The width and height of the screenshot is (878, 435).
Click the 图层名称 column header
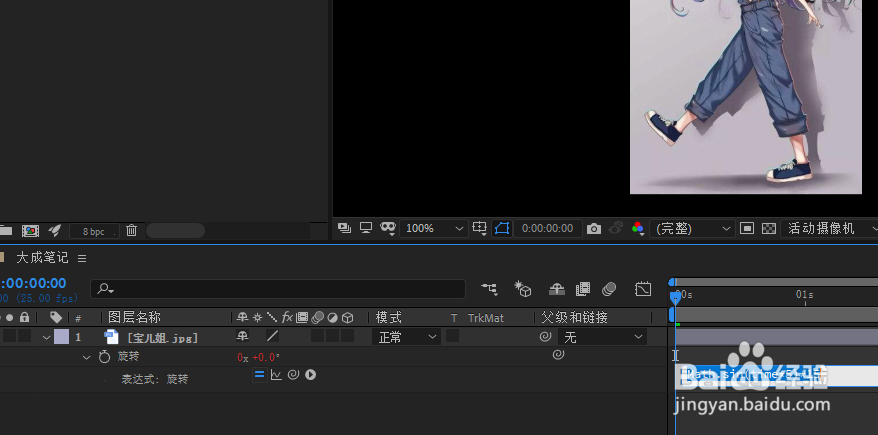134,317
